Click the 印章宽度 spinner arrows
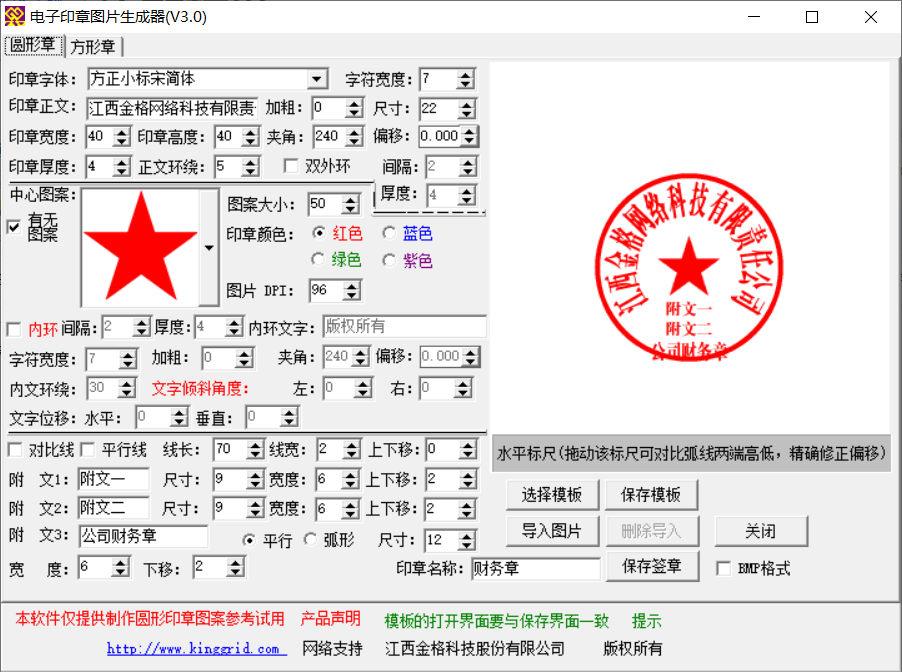The height and width of the screenshot is (672, 902). tap(121, 137)
